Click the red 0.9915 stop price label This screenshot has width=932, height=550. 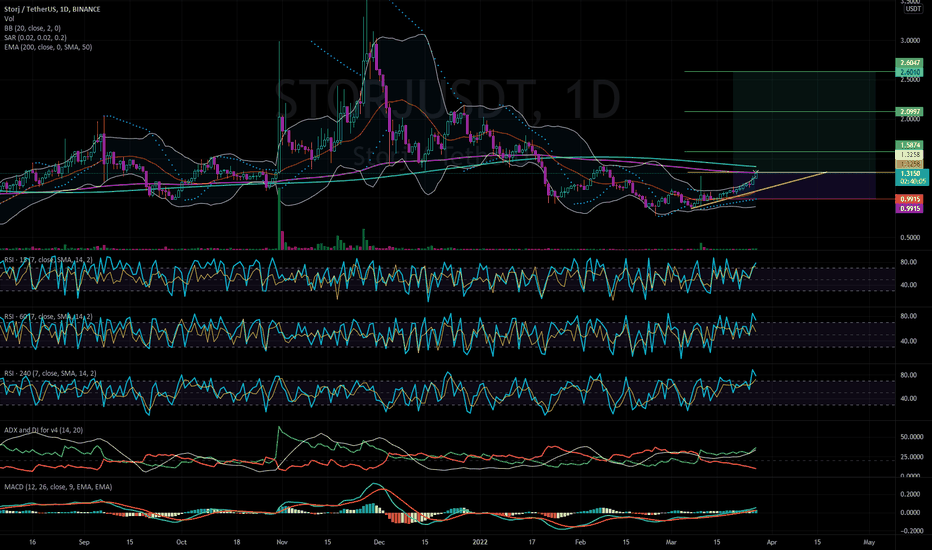[x=910, y=199]
